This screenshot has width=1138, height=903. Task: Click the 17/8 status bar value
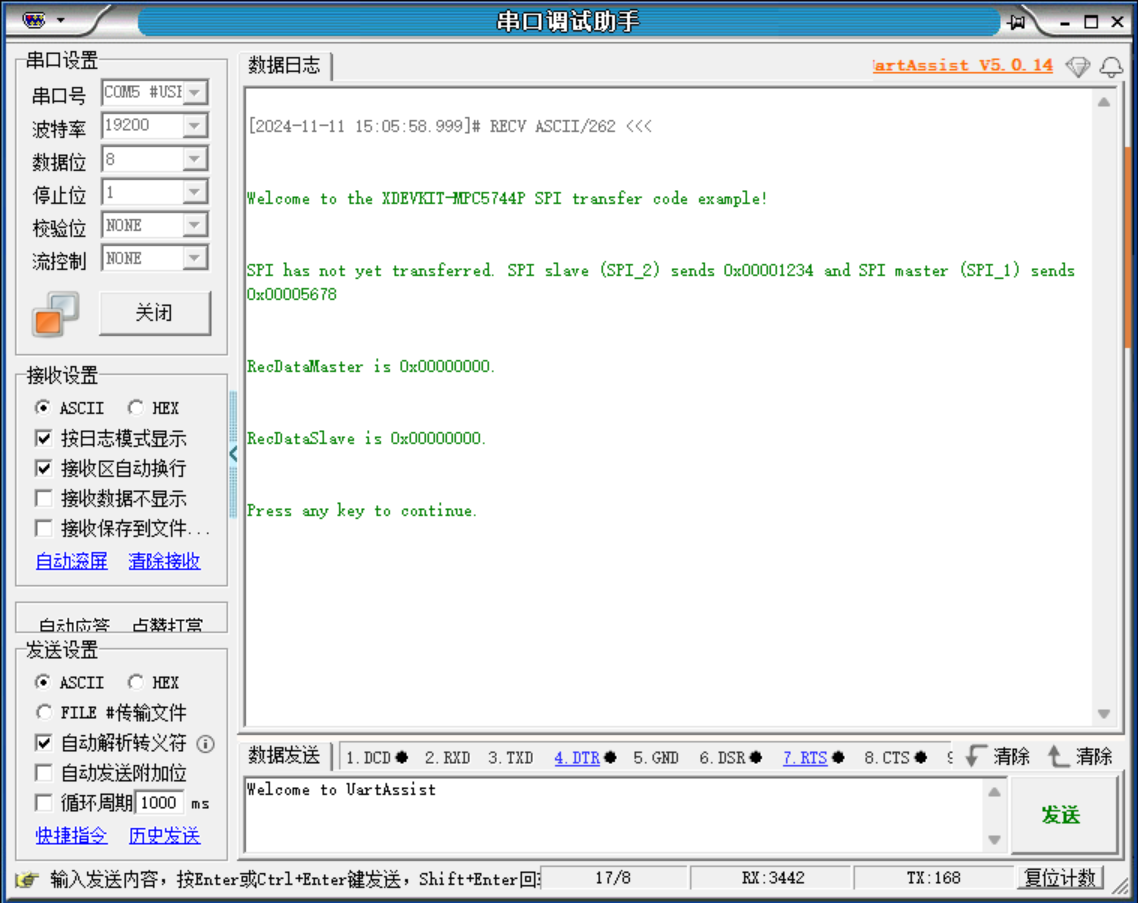[613, 878]
